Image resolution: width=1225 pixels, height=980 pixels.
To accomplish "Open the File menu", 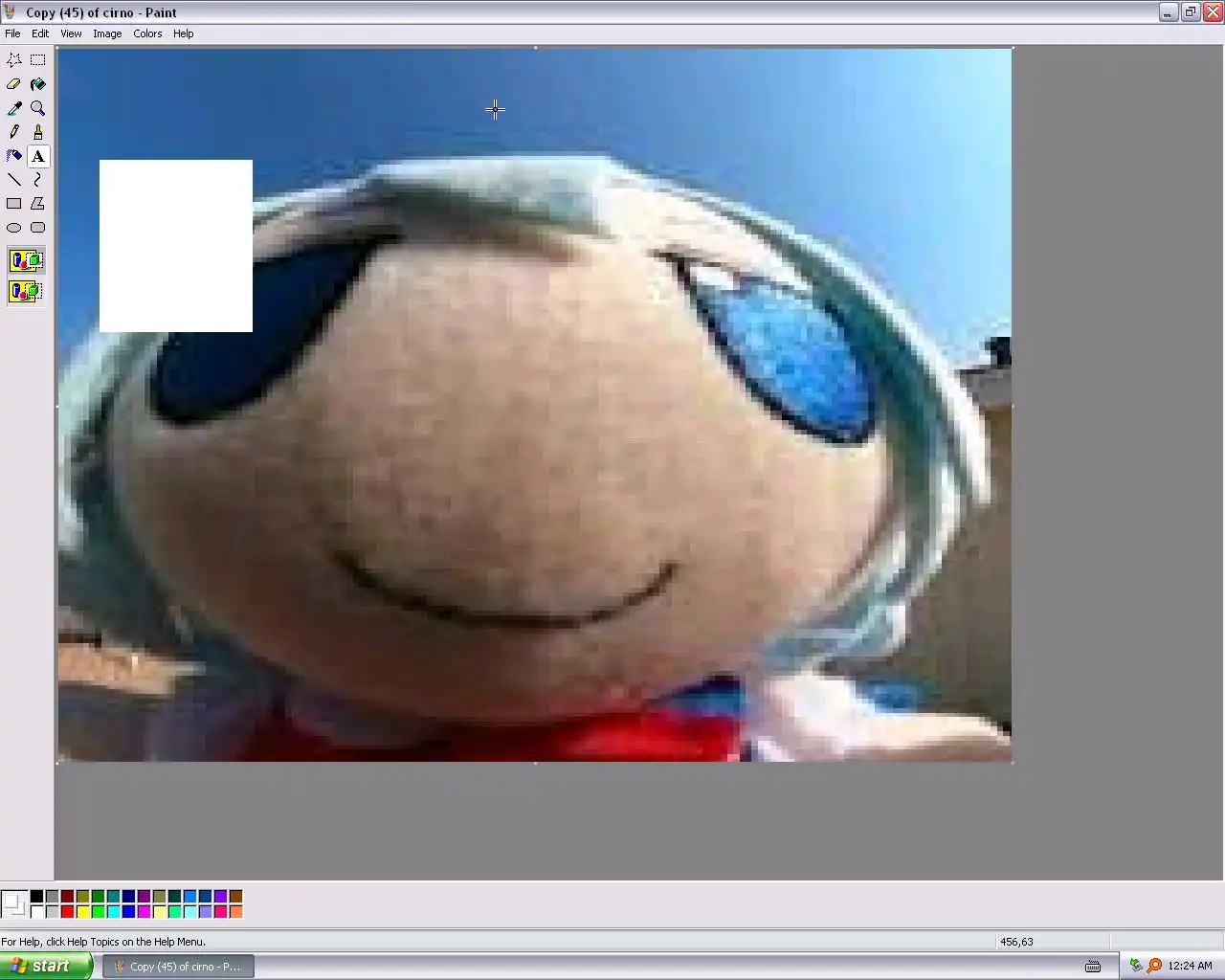I will pyautogui.click(x=12, y=33).
